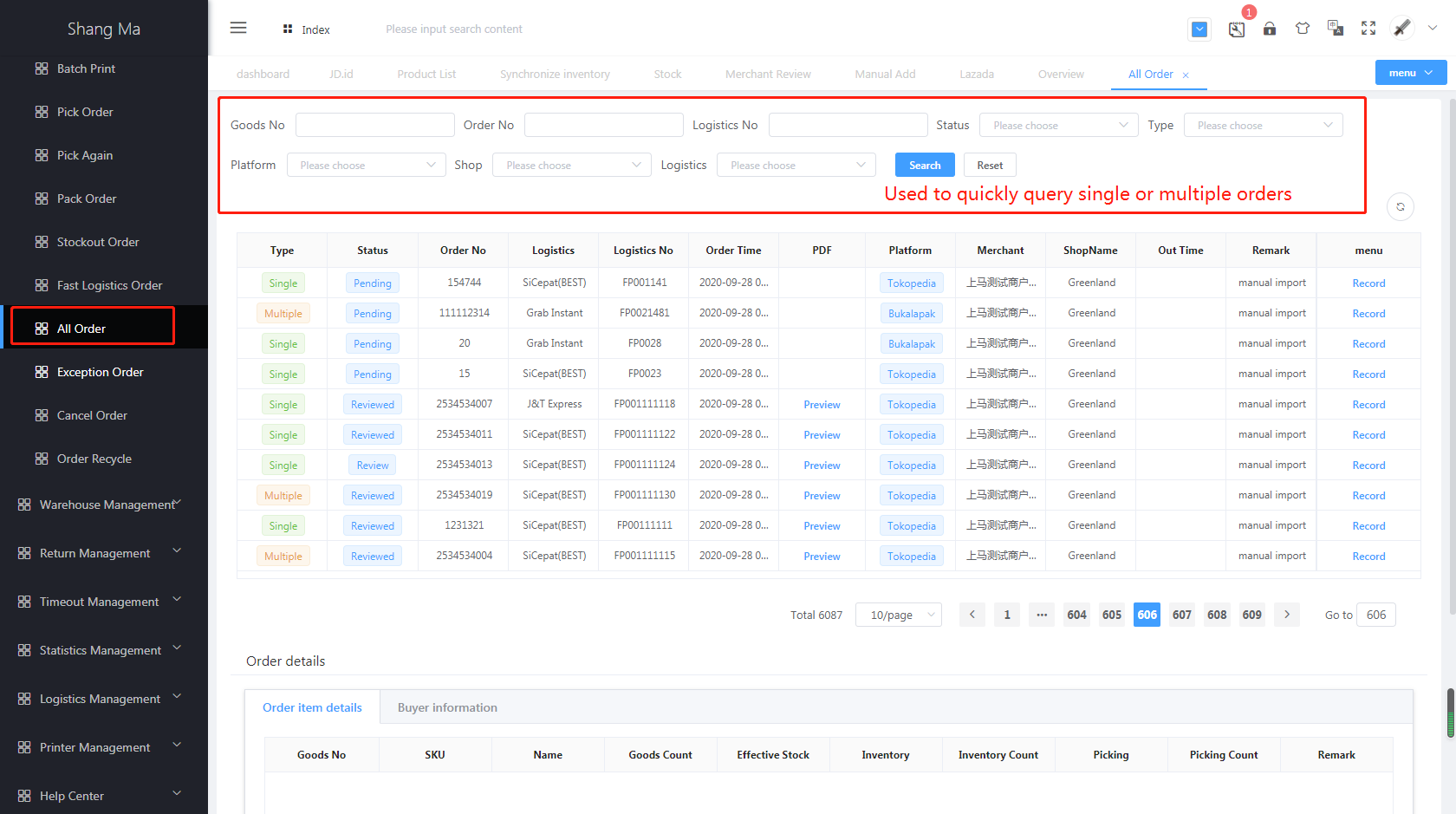This screenshot has width=1456, height=814.
Task: Expand Help Center menu
Action: point(104,796)
